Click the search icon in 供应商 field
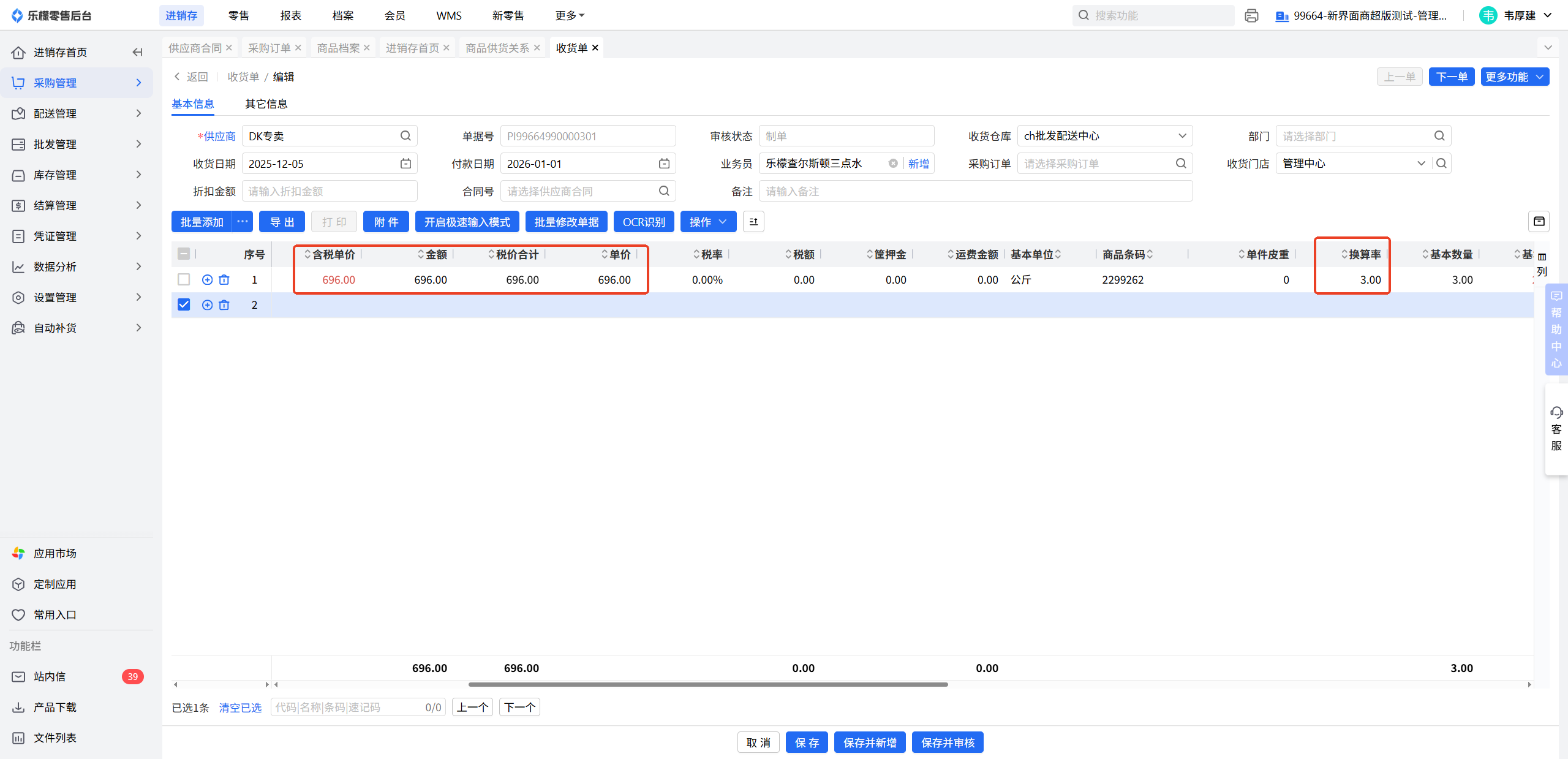The image size is (1568, 759). [x=405, y=136]
